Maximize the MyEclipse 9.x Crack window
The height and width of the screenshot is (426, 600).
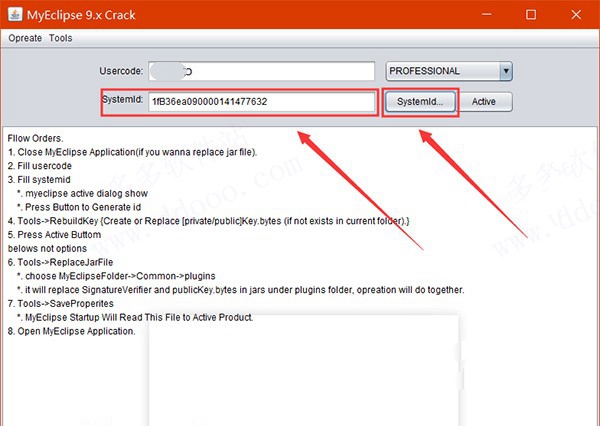point(531,15)
